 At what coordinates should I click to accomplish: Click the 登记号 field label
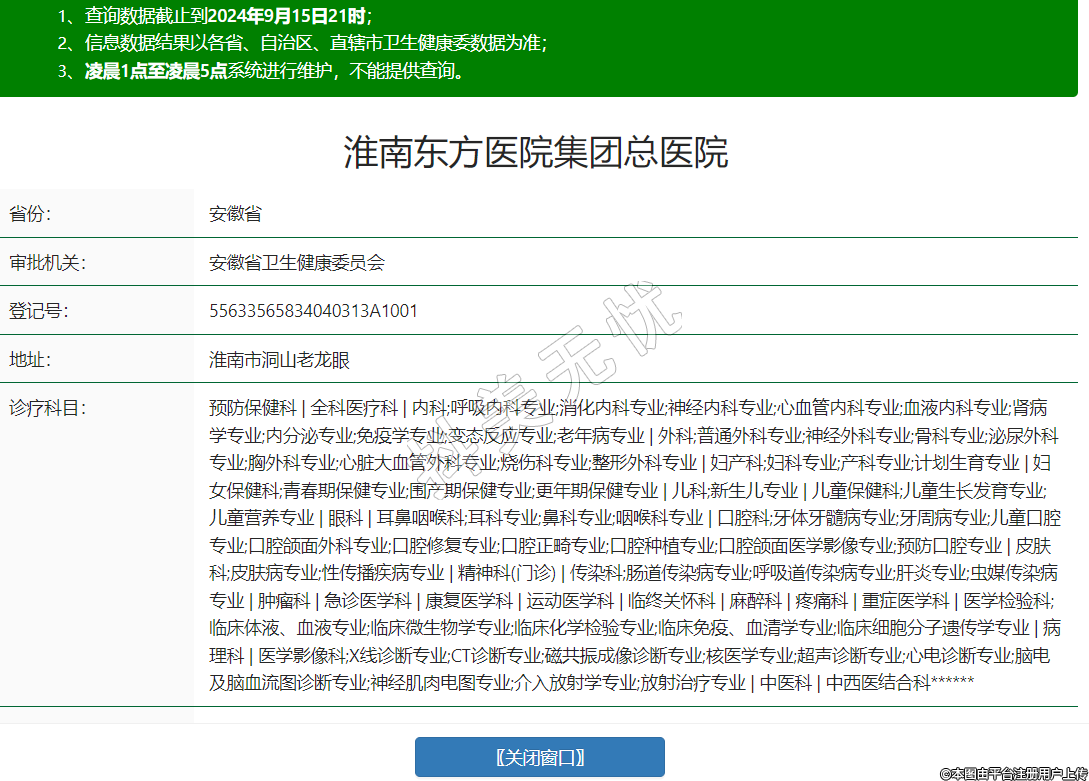pyautogui.click(x=38, y=310)
